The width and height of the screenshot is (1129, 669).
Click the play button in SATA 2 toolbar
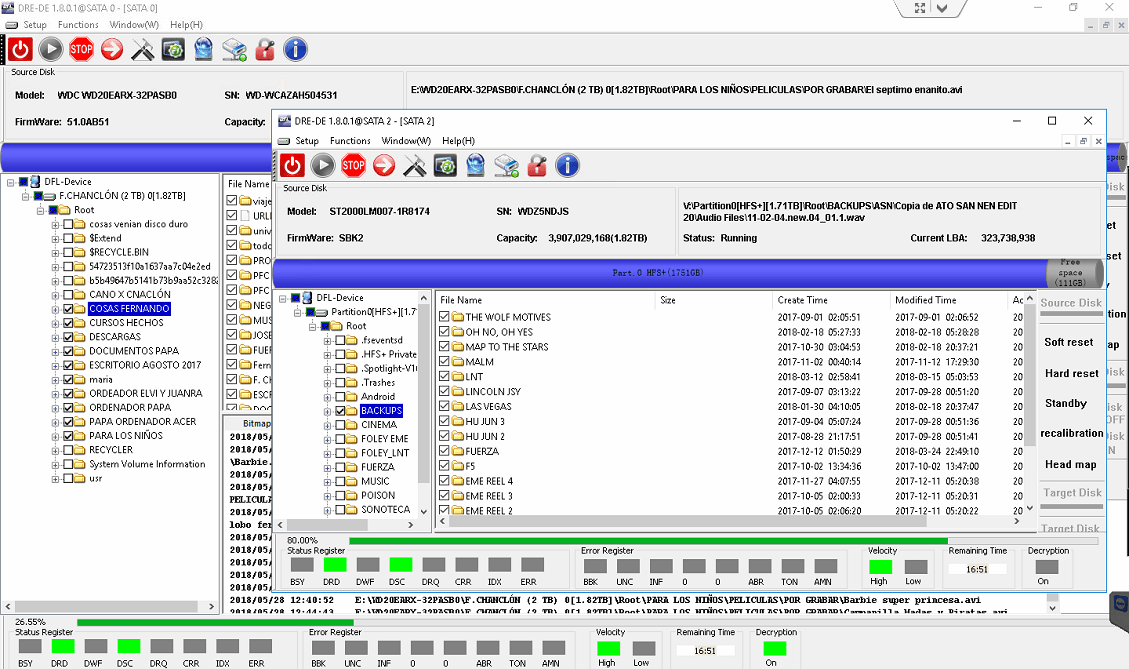tap(323, 166)
